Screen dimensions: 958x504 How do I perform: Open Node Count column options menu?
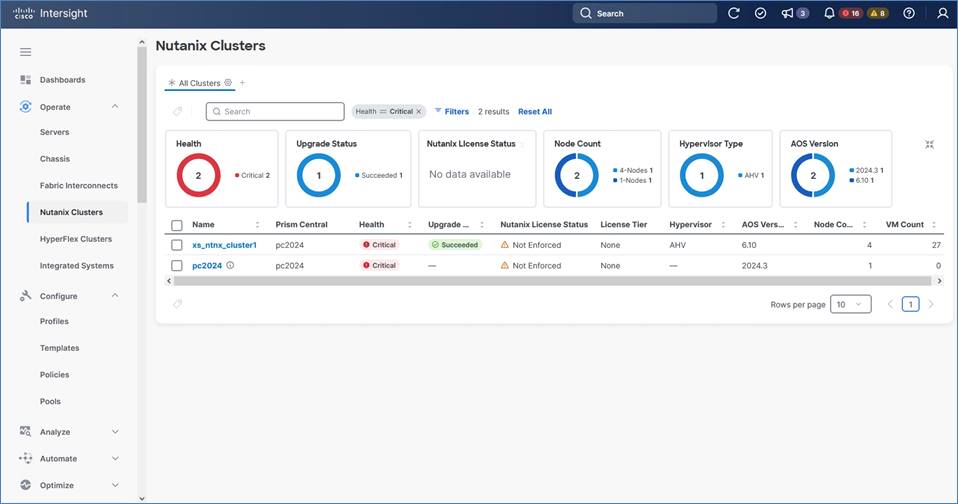coord(865,225)
